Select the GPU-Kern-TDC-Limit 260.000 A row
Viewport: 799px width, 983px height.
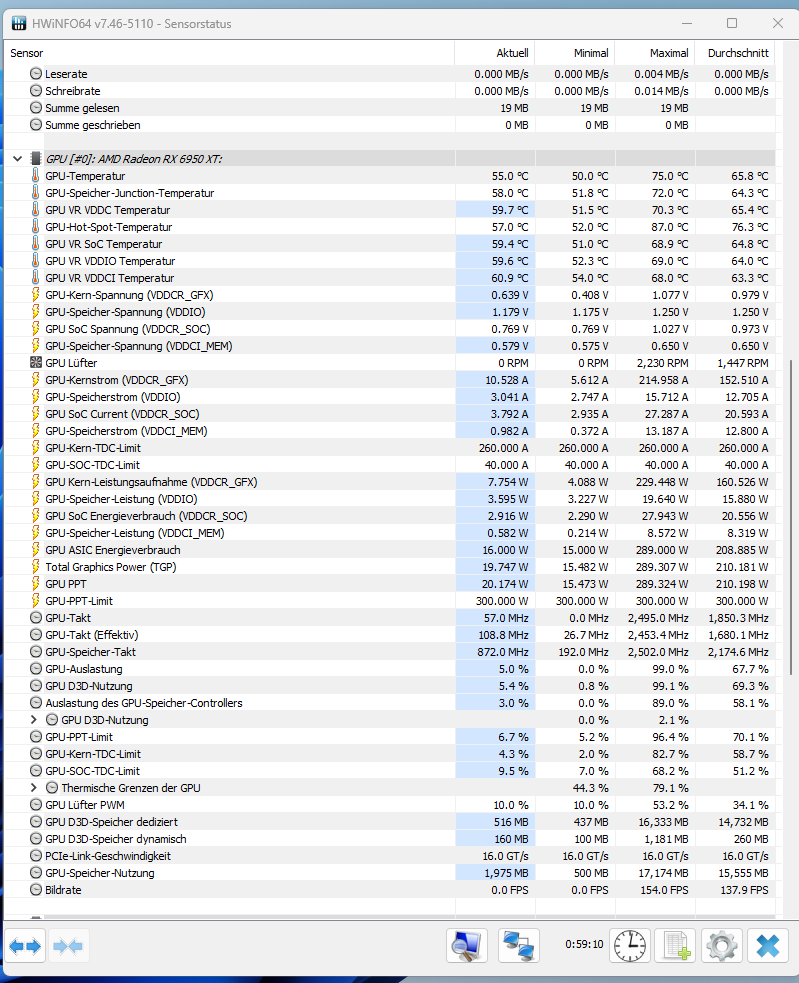coord(389,448)
